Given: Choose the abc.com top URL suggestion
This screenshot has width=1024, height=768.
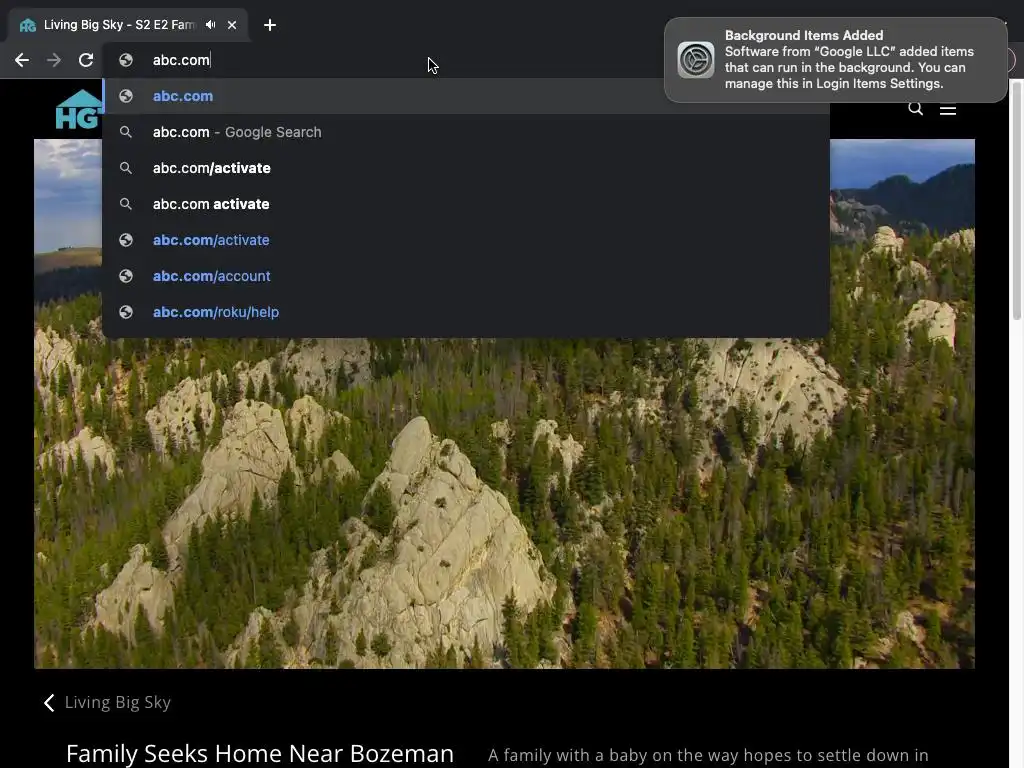Looking at the screenshot, I should point(466,96).
